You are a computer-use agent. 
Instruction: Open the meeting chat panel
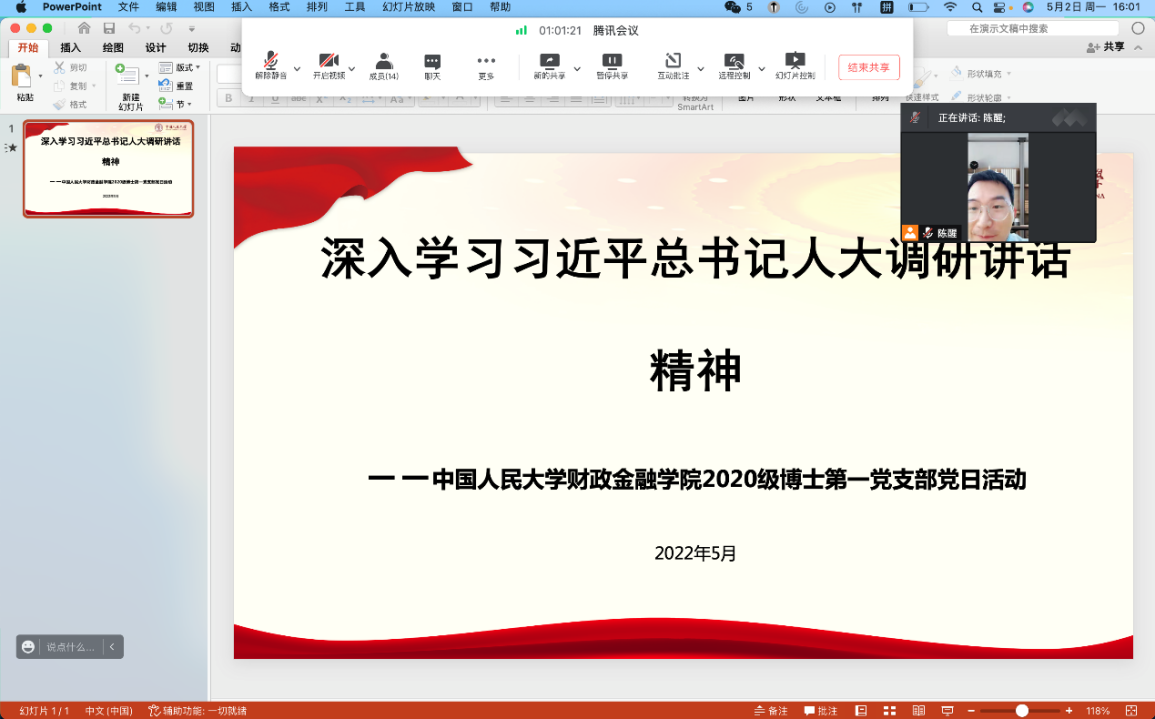pyautogui.click(x=432, y=66)
